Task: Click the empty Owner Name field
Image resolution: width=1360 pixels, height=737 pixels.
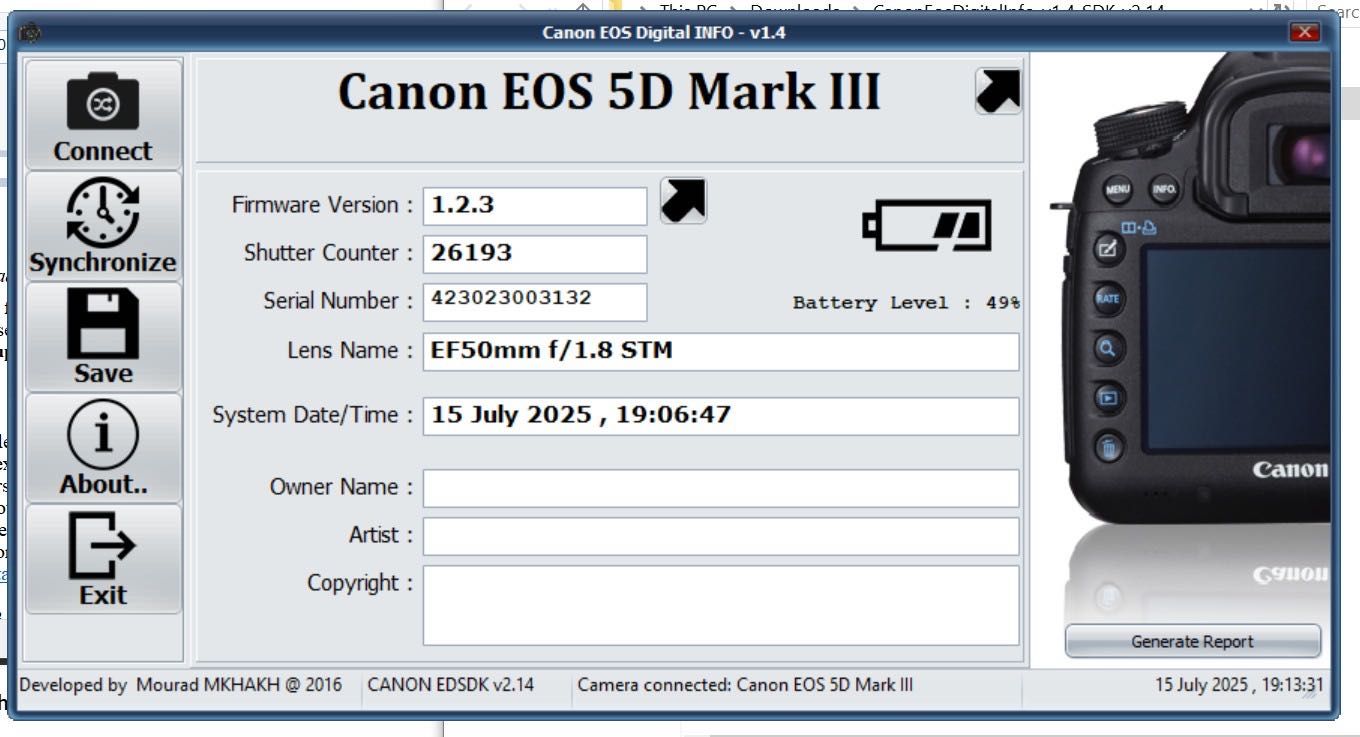Action: pyautogui.click(x=721, y=488)
